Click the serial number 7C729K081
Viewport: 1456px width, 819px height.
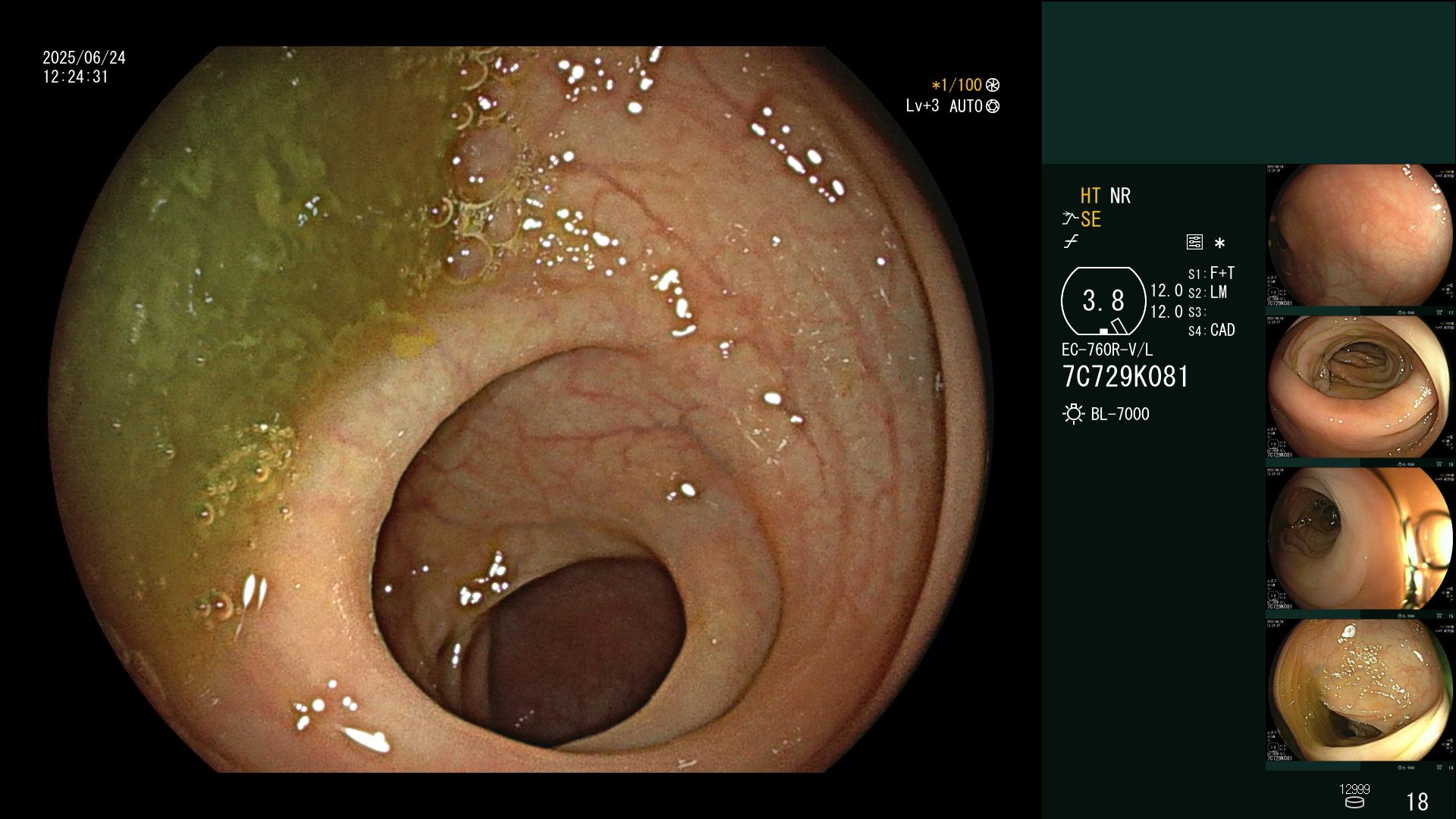tap(1126, 377)
